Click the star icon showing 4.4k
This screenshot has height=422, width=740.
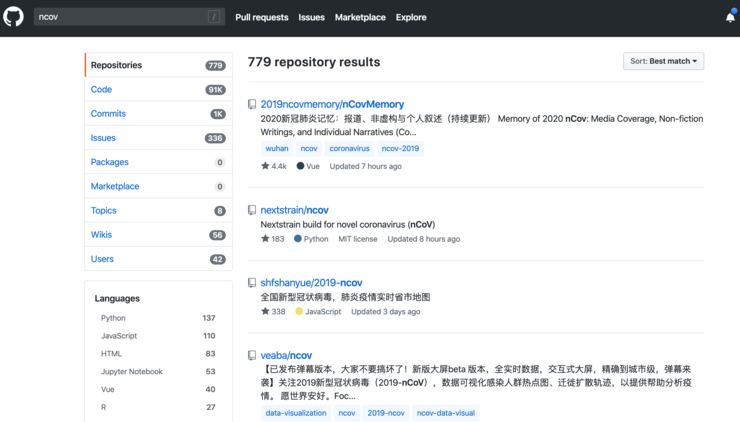pyautogui.click(x=265, y=166)
